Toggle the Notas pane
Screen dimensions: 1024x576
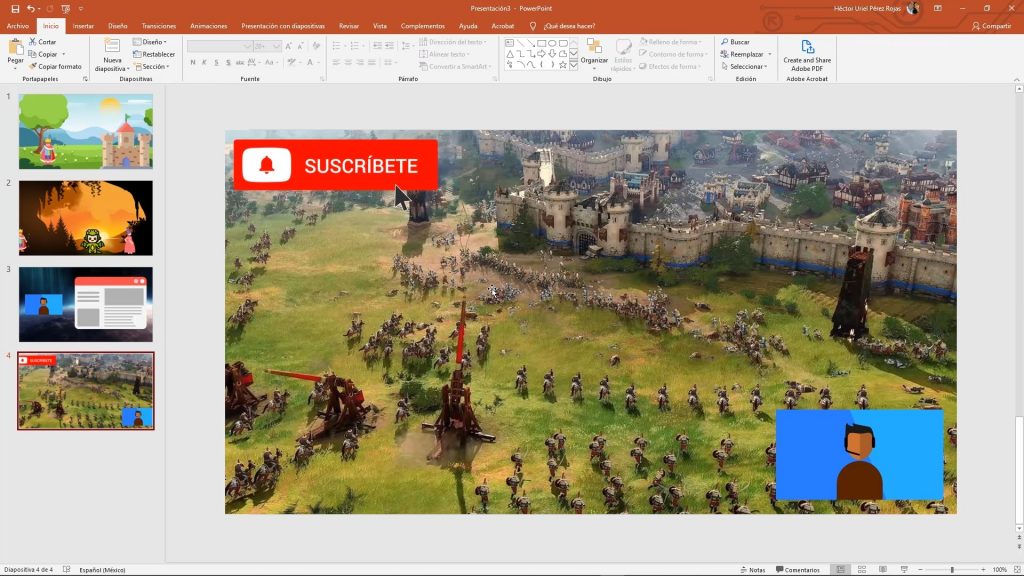tap(752, 569)
